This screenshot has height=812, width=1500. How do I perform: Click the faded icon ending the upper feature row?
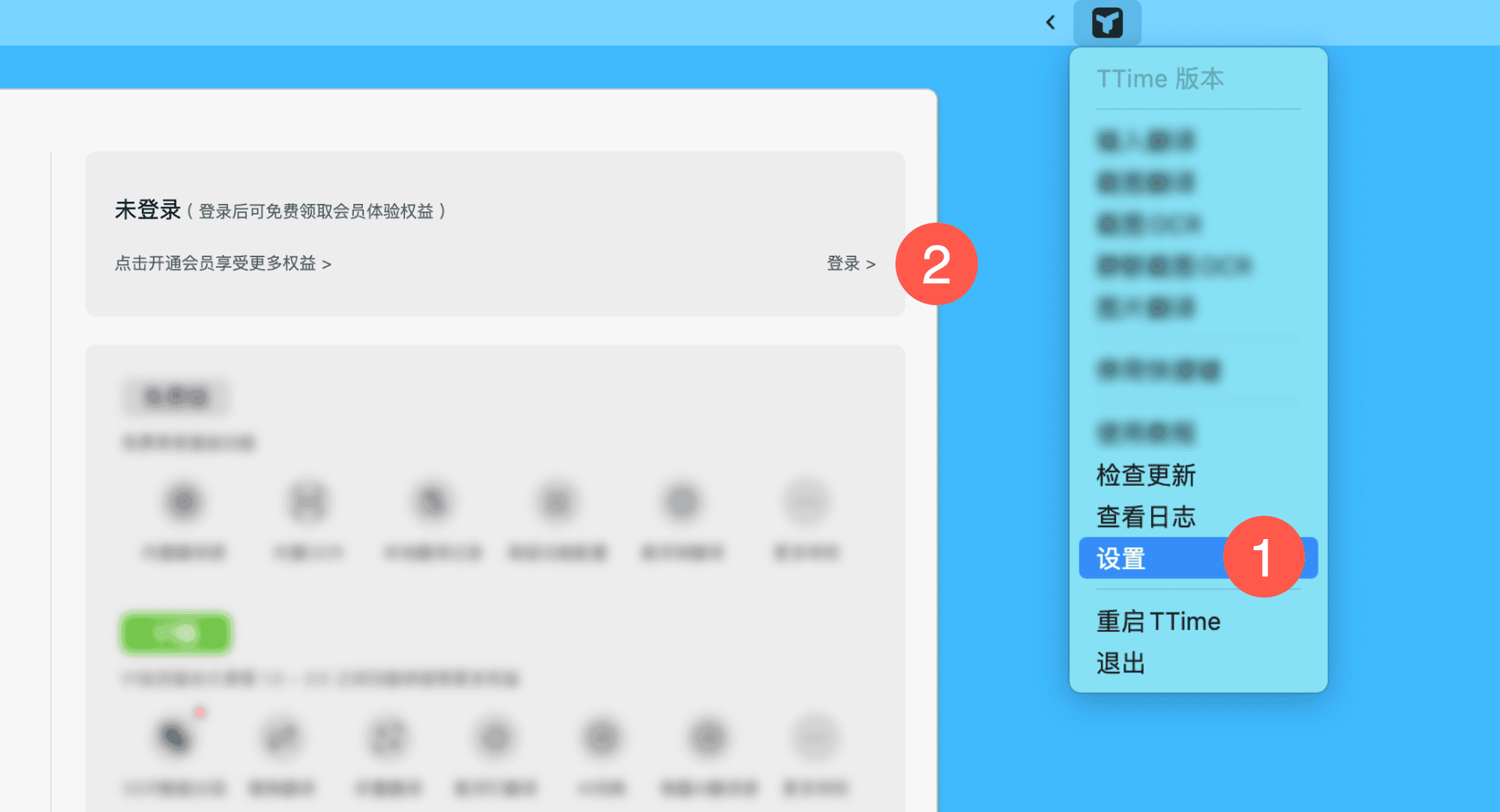pyautogui.click(x=806, y=502)
